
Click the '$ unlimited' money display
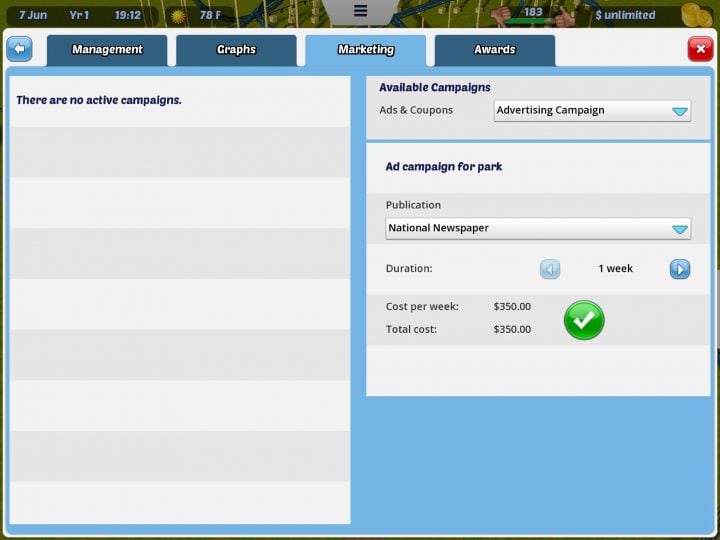(625, 15)
